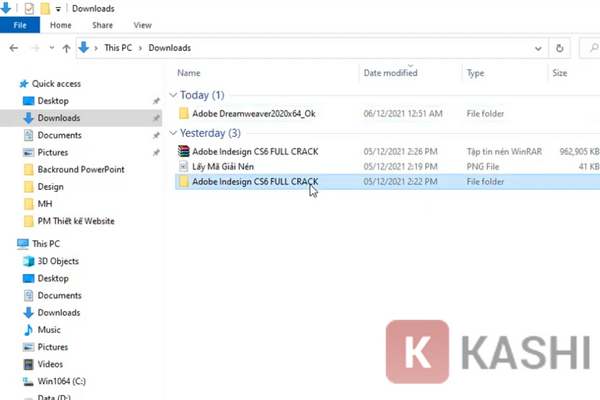Viewport: 600px width, 400px height.
Task: Switch to the Home ribbon tab
Action: point(60,25)
